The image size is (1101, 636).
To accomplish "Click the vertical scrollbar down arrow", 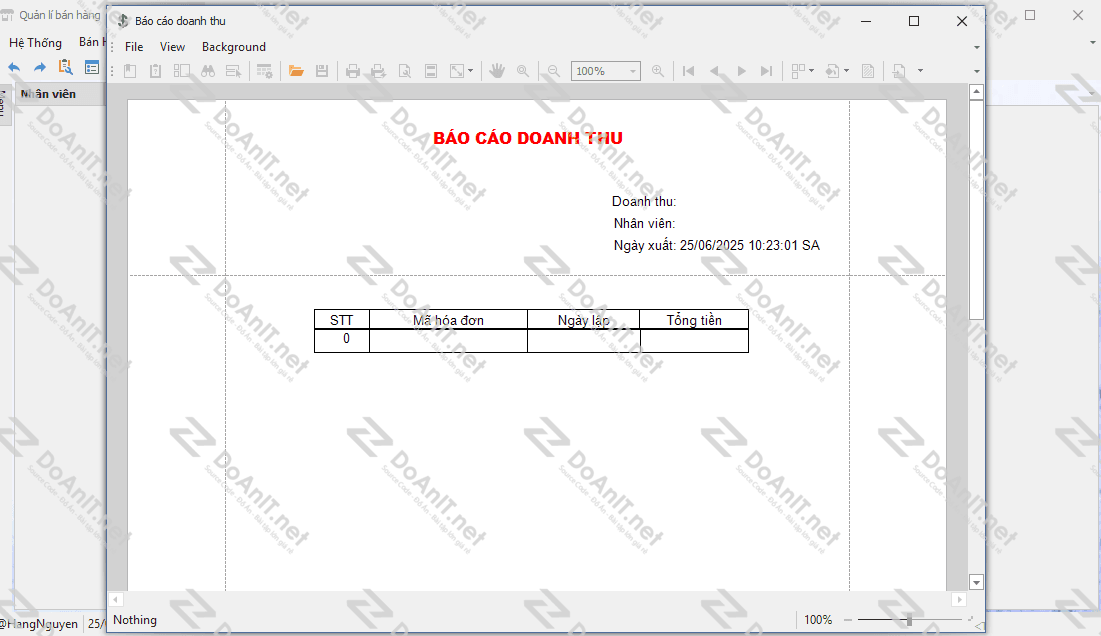I will [976, 582].
